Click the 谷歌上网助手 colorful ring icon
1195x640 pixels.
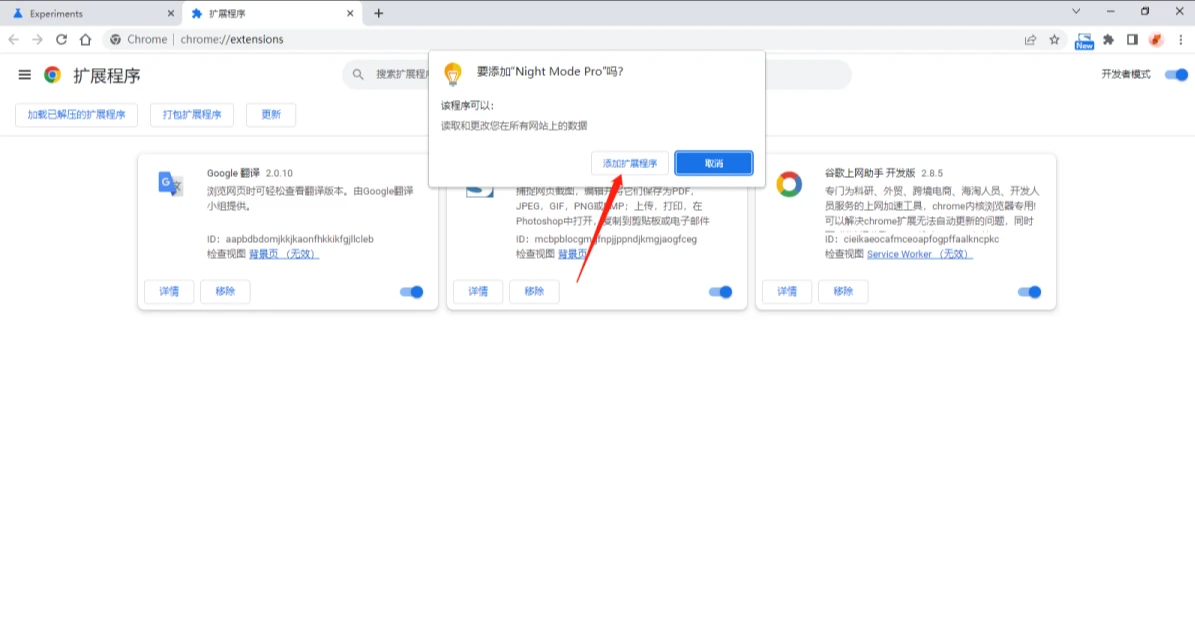789,184
